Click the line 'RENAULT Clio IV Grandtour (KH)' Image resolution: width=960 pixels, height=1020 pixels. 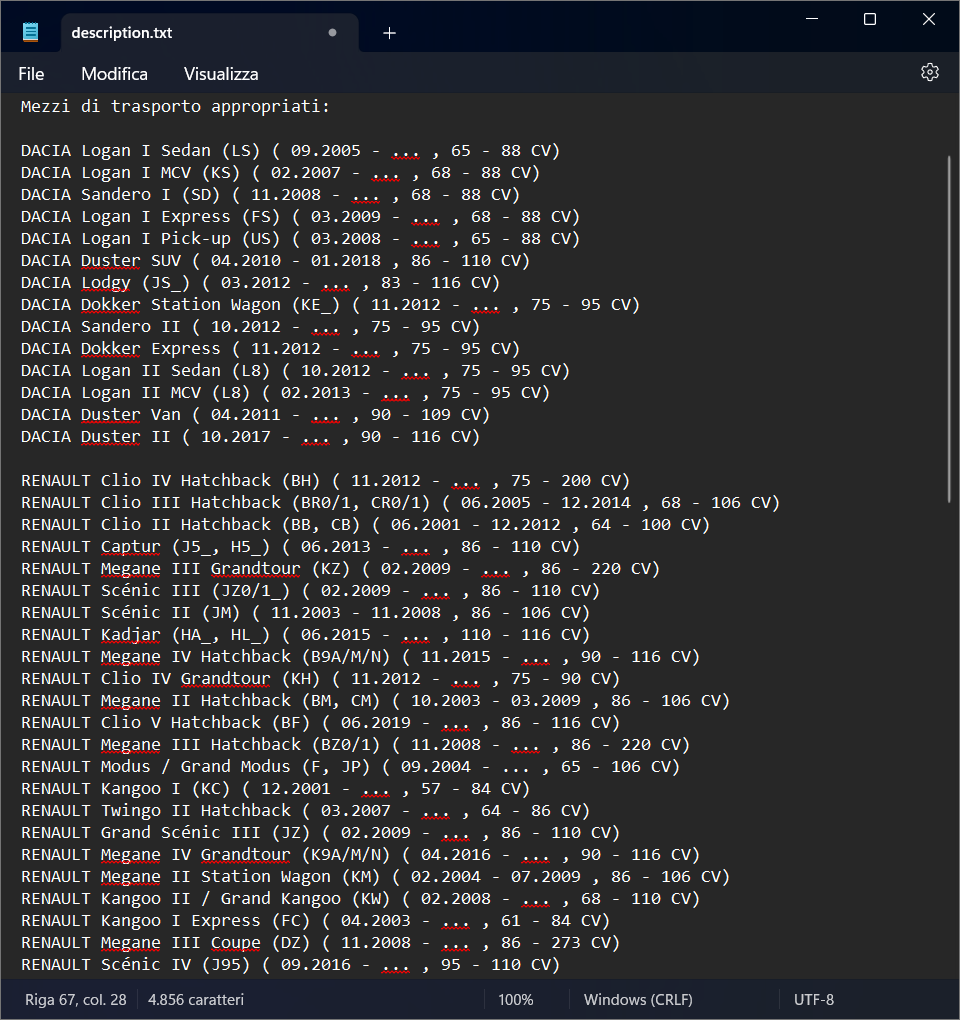[321, 679]
